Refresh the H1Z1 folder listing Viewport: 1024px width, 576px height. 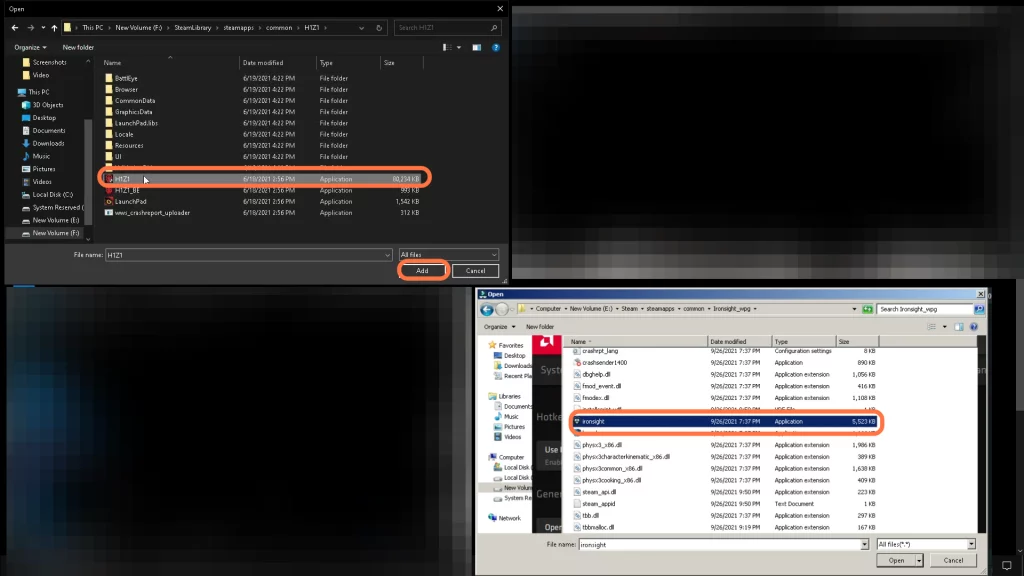click(x=379, y=28)
